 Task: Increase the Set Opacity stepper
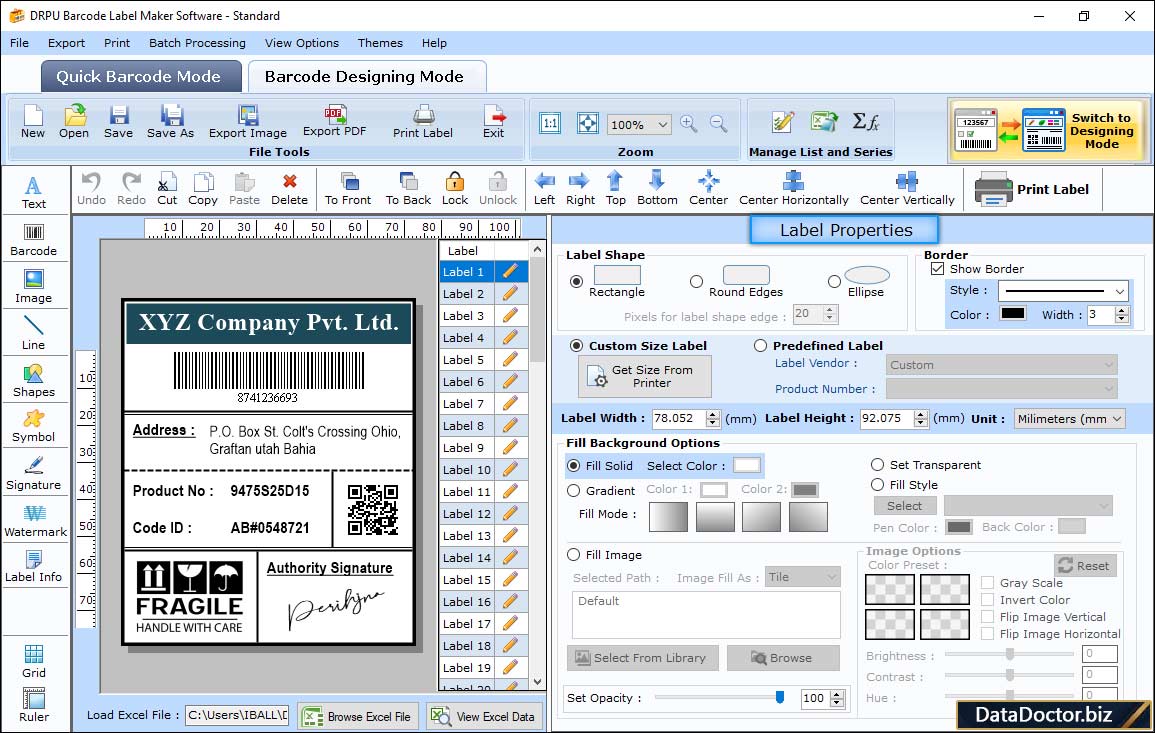click(837, 694)
